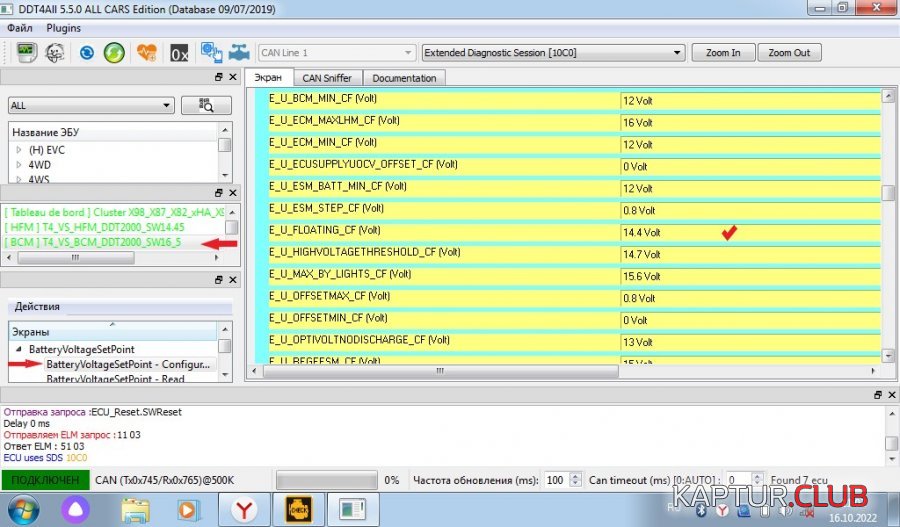900x527 pixels.
Task: Open Extended Diagnostic Session dropdown
Action: (x=553, y=53)
